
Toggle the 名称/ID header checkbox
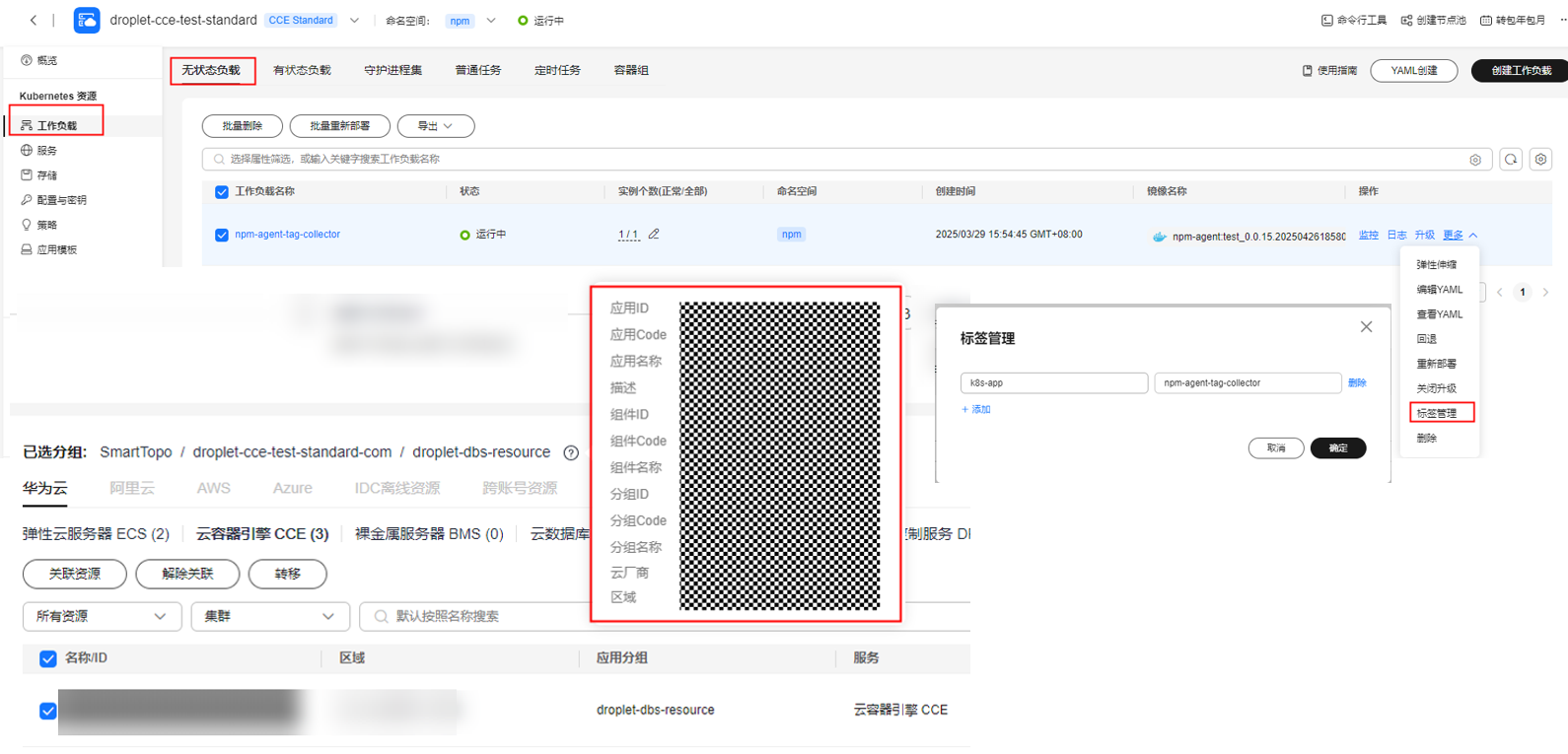click(47, 658)
